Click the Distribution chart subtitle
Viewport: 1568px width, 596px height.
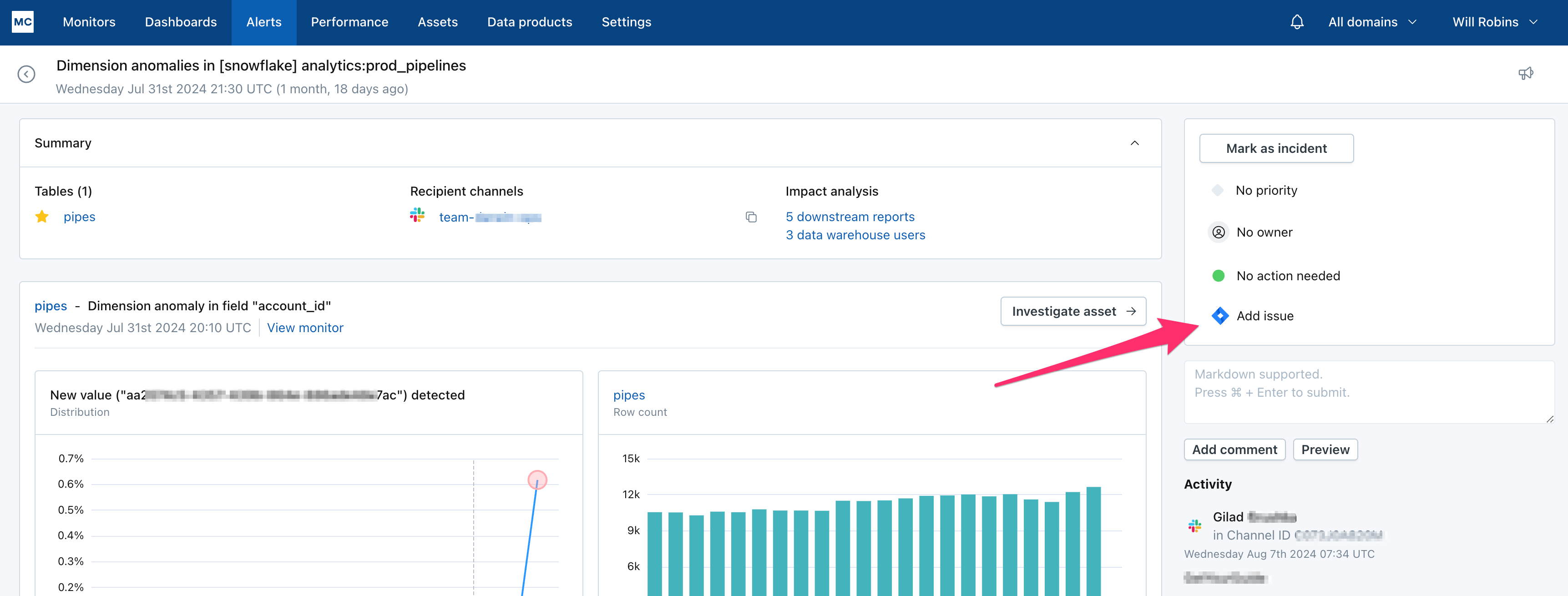coord(80,412)
